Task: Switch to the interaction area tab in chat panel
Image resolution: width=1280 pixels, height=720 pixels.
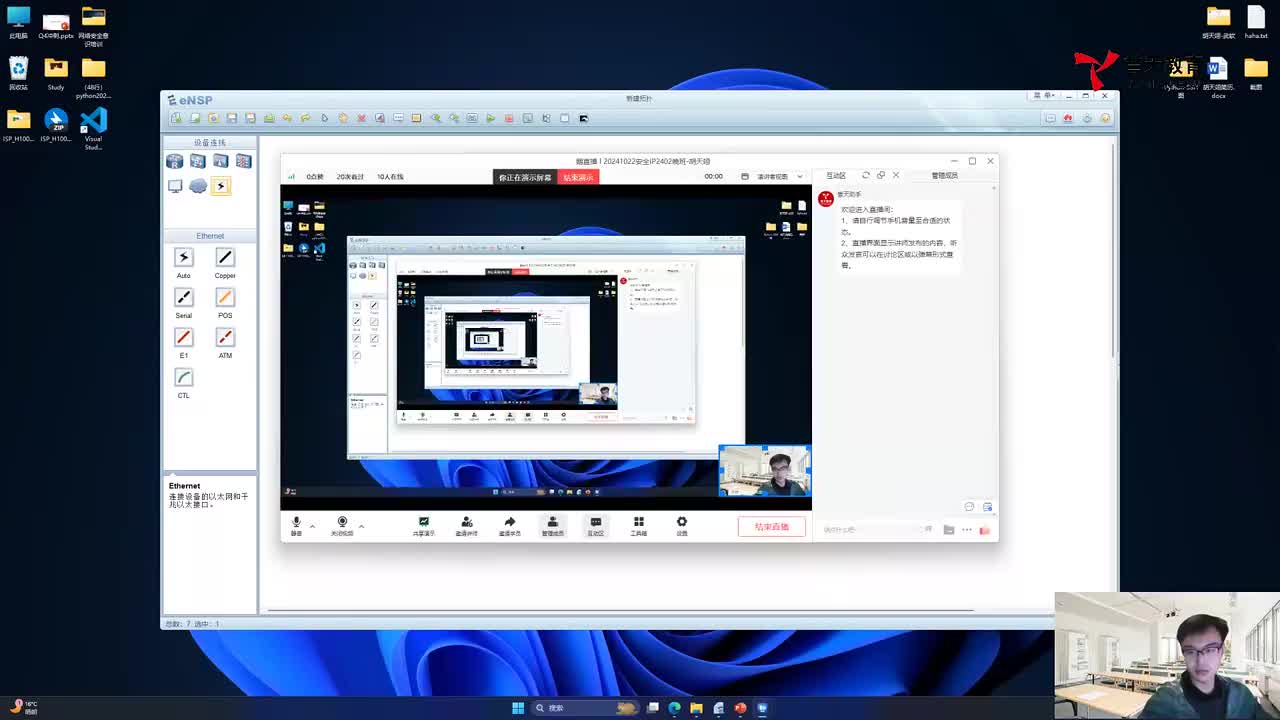Action: (836, 175)
